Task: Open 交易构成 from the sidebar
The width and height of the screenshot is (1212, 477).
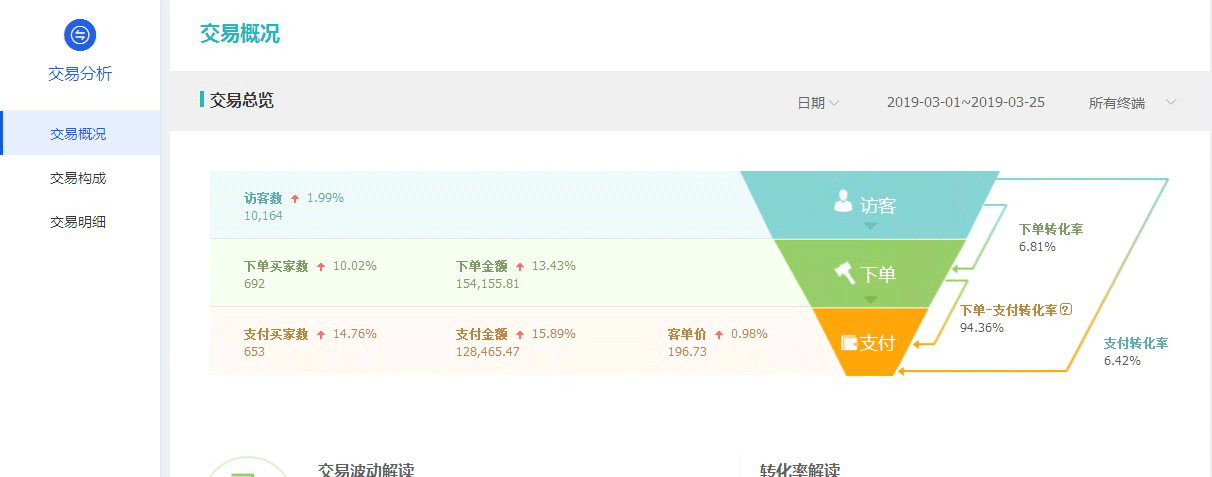Action: [78, 178]
